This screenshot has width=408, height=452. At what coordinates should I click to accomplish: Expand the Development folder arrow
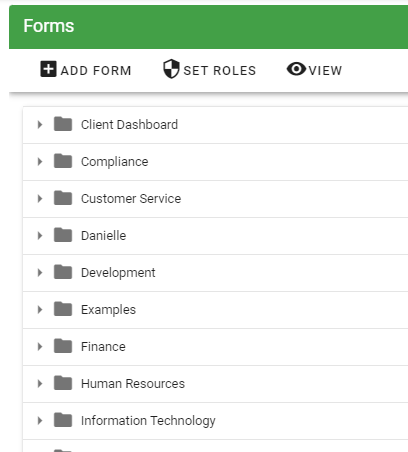click(x=40, y=273)
